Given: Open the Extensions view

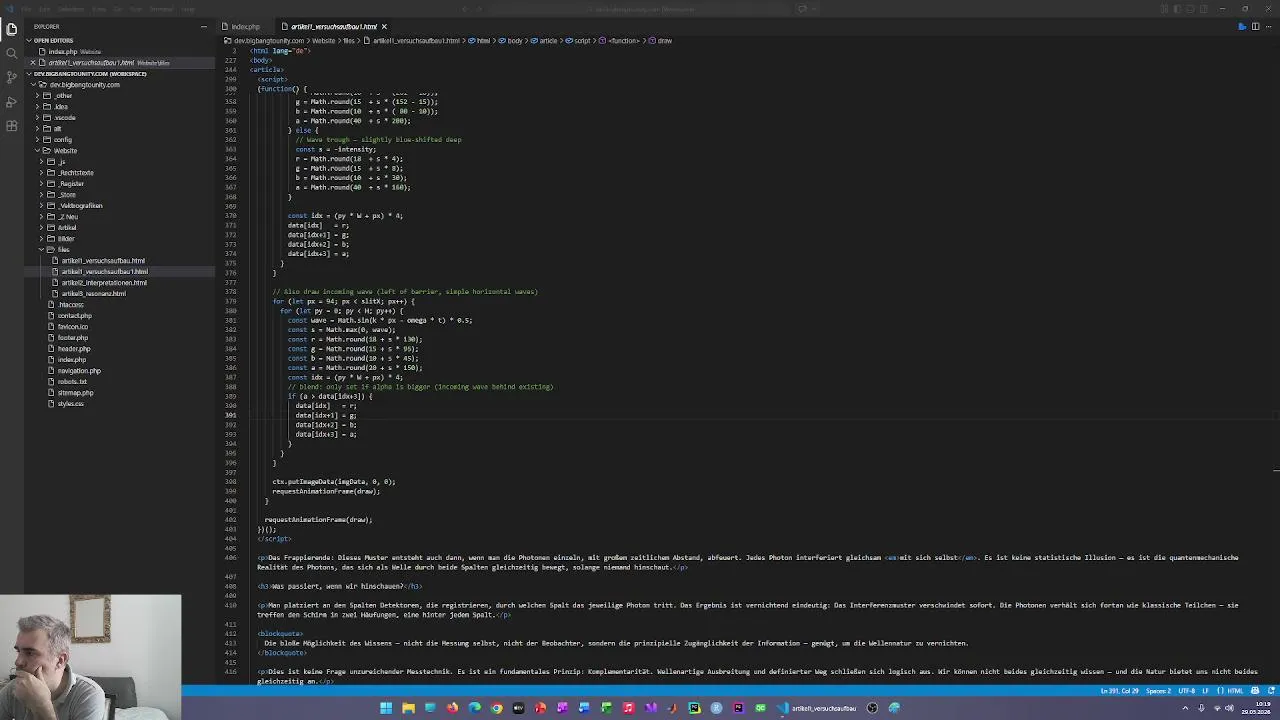Looking at the screenshot, I should coord(11,126).
